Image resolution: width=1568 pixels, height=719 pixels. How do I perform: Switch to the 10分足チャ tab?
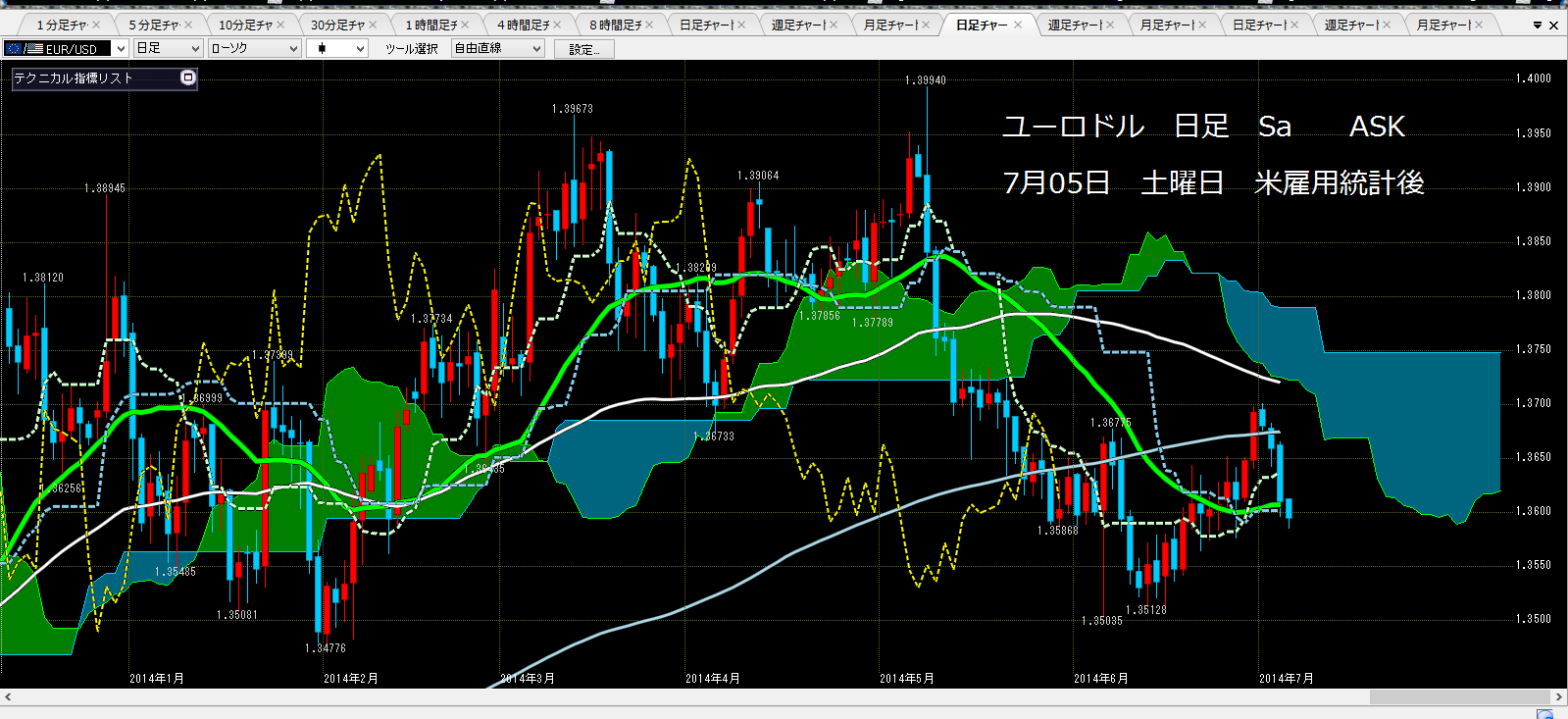point(245,26)
